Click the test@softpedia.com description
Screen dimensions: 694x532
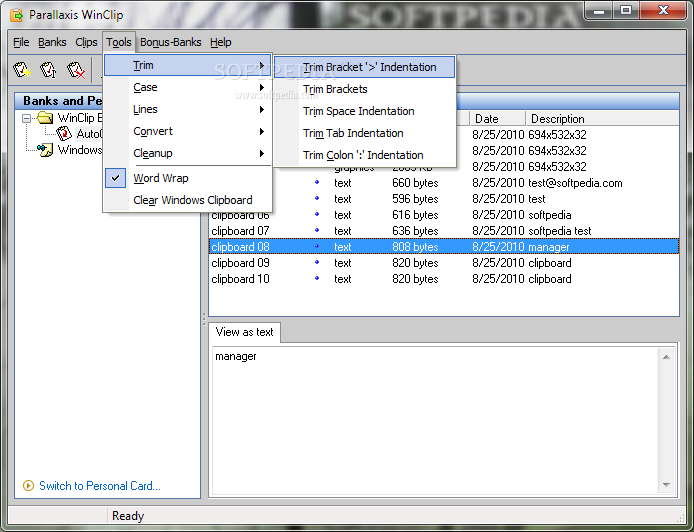(575, 183)
